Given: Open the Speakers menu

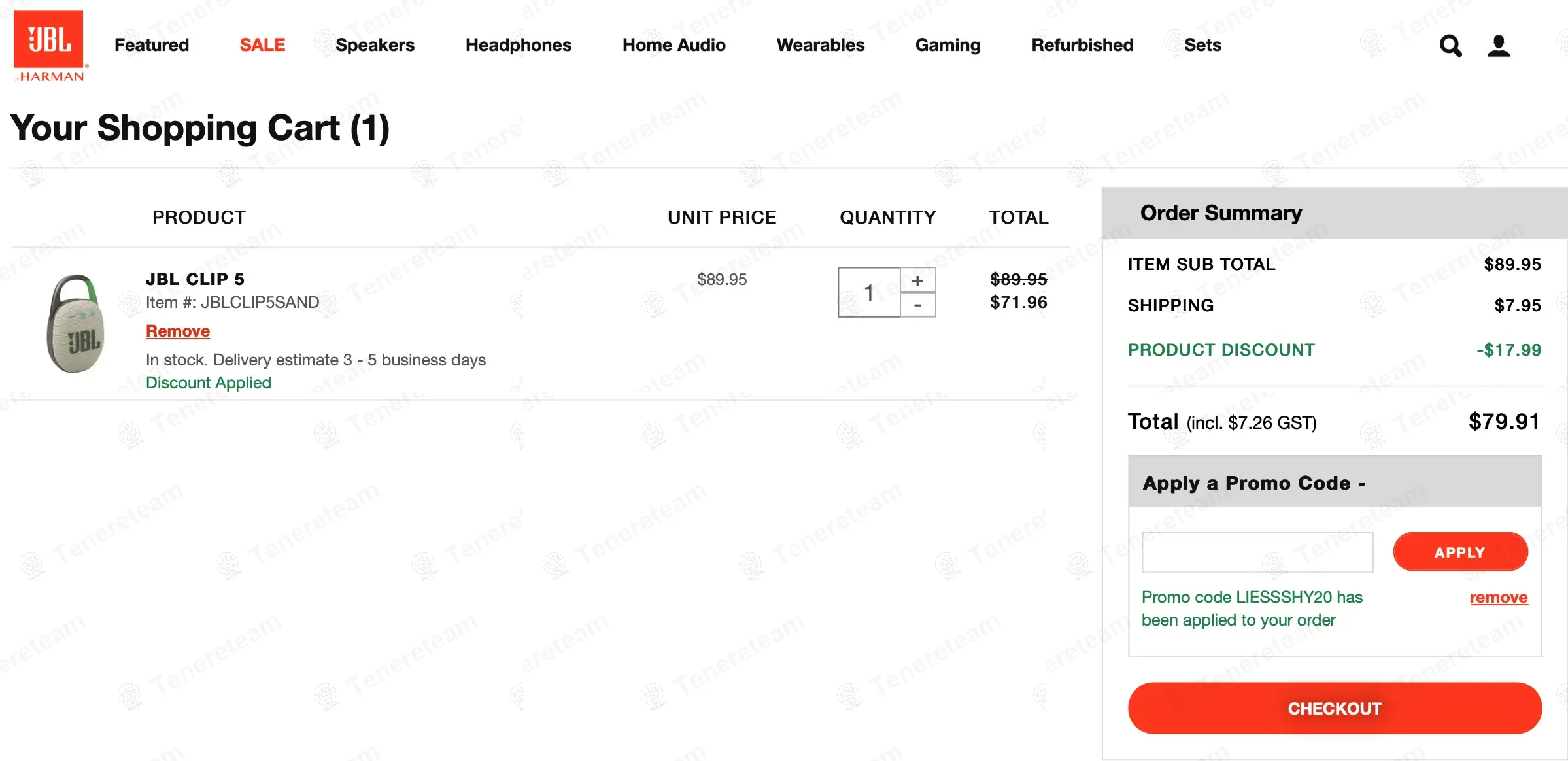Looking at the screenshot, I should 375,45.
